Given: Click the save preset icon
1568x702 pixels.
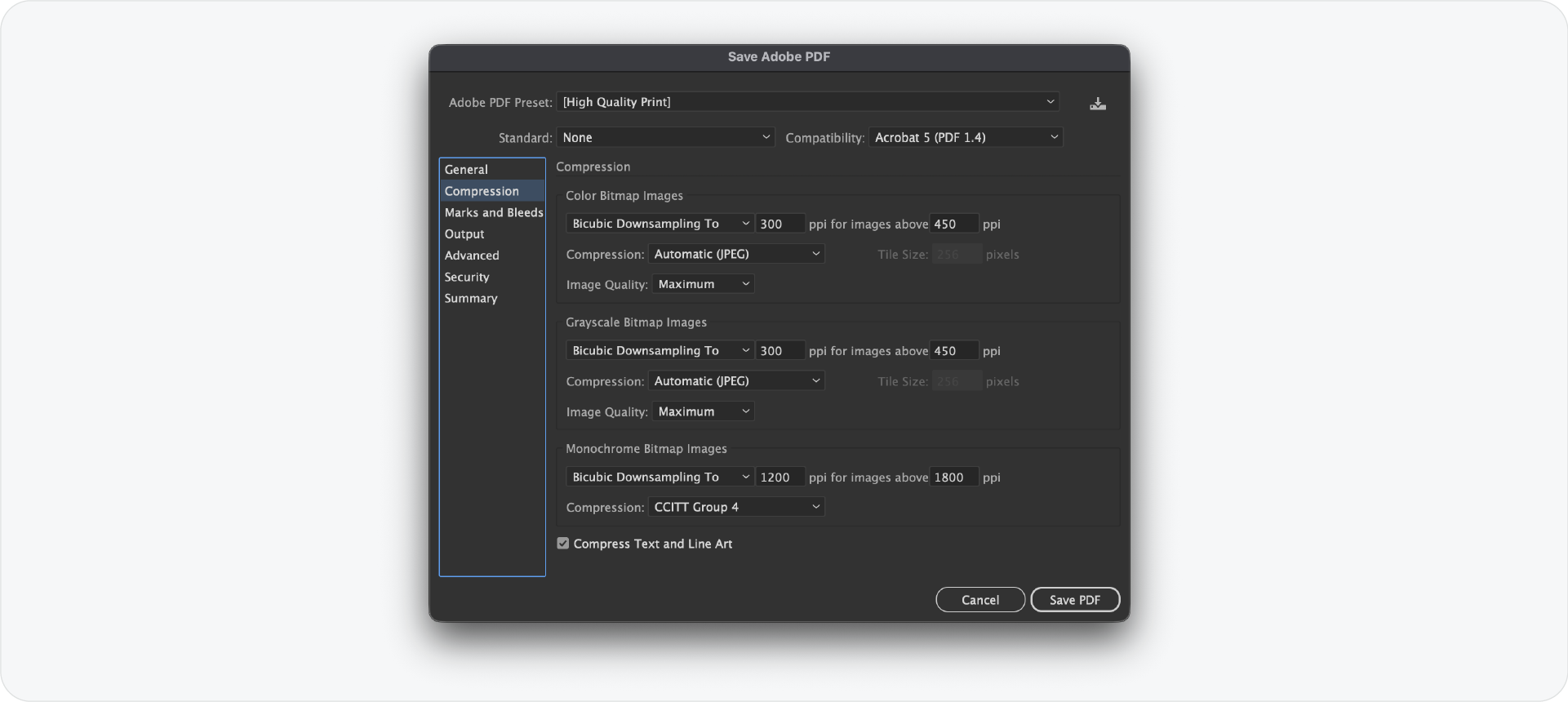Looking at the screenshot, I should click(x=1098, y=104).
